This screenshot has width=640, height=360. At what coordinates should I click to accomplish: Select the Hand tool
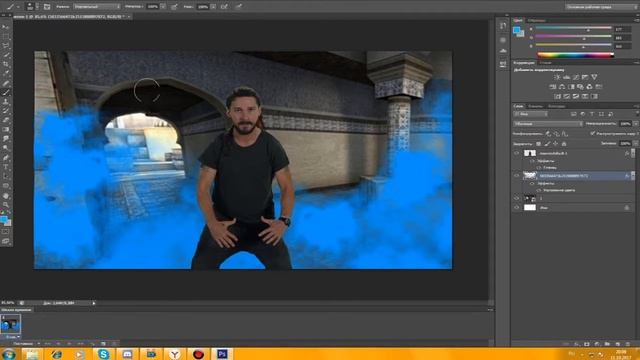tap(6, 196)
